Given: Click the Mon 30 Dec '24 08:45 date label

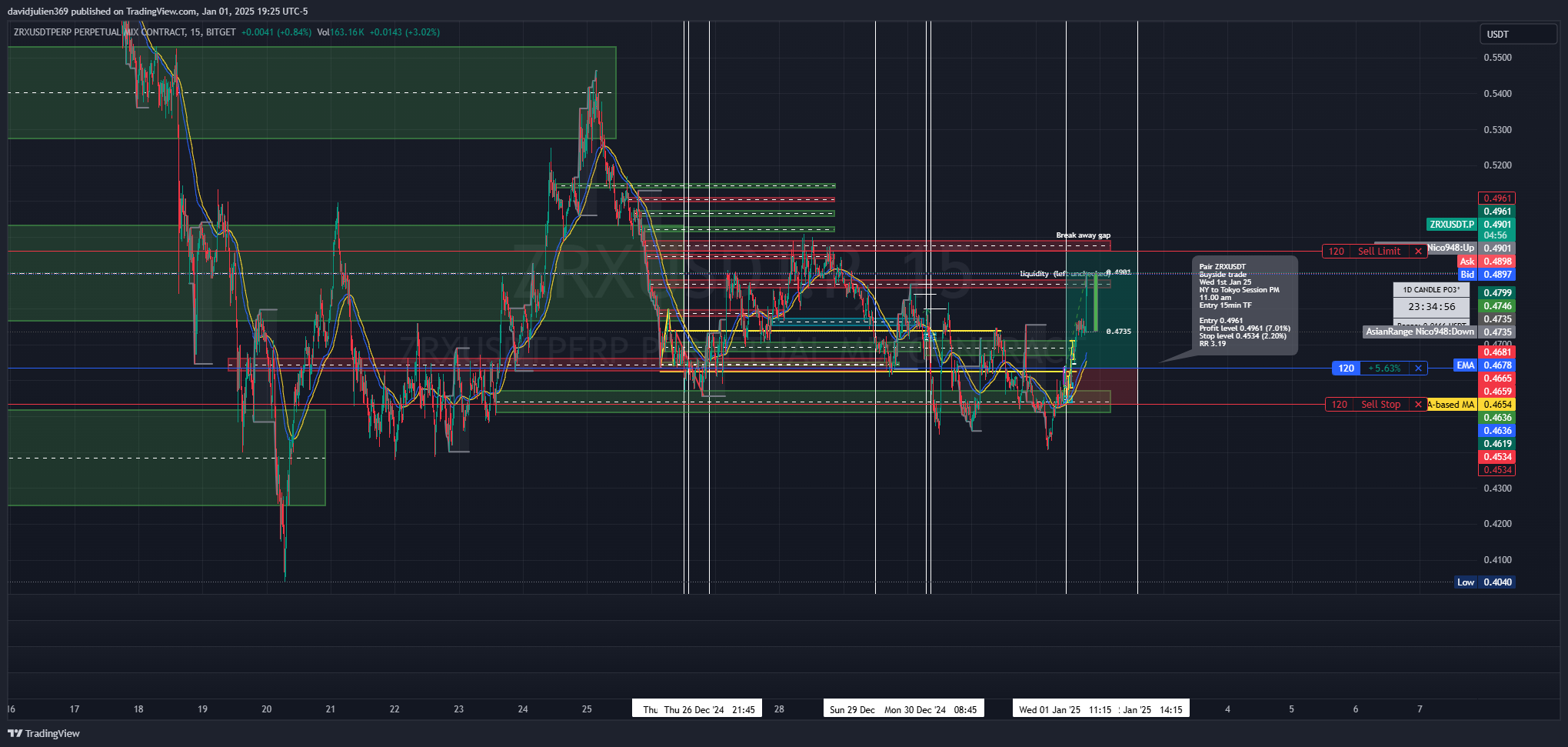Looking at the screenshot, I should [930, 709].
